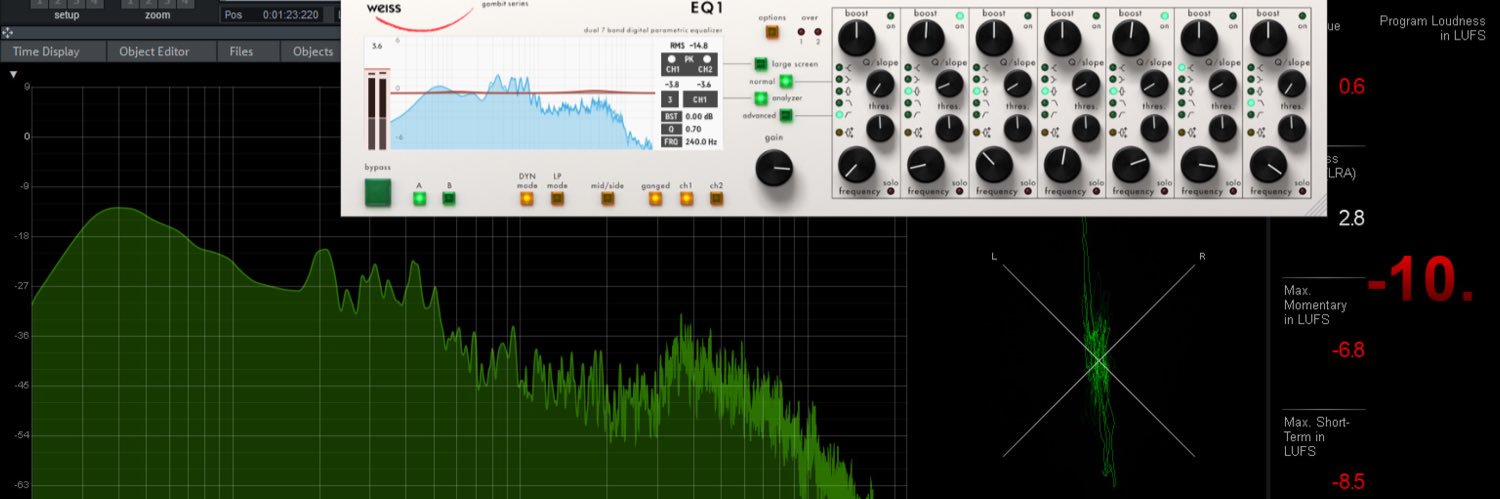Select preset slot A in the EQ1

coord(419,198)
